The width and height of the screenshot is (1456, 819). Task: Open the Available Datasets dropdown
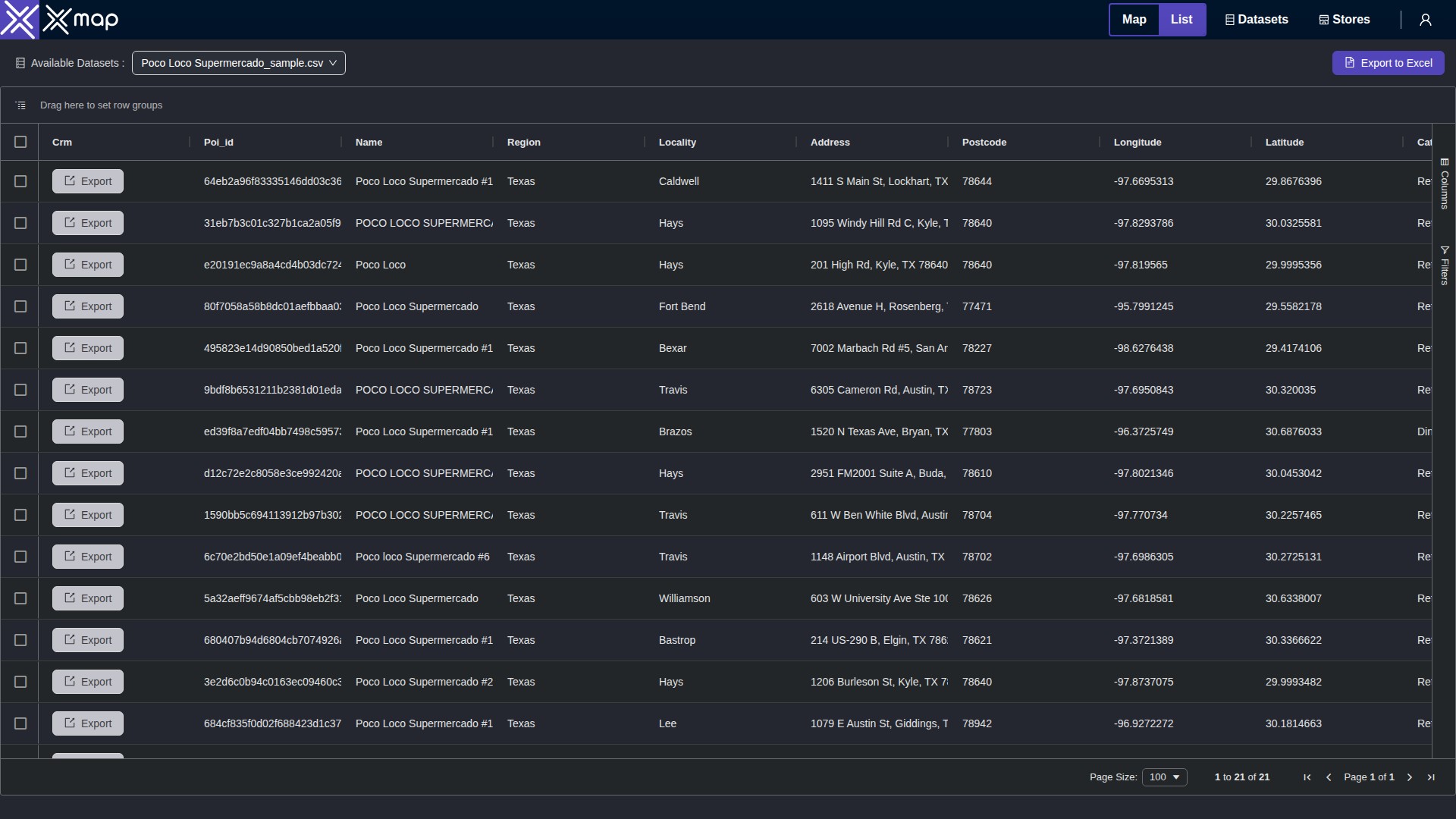point(238,63)
